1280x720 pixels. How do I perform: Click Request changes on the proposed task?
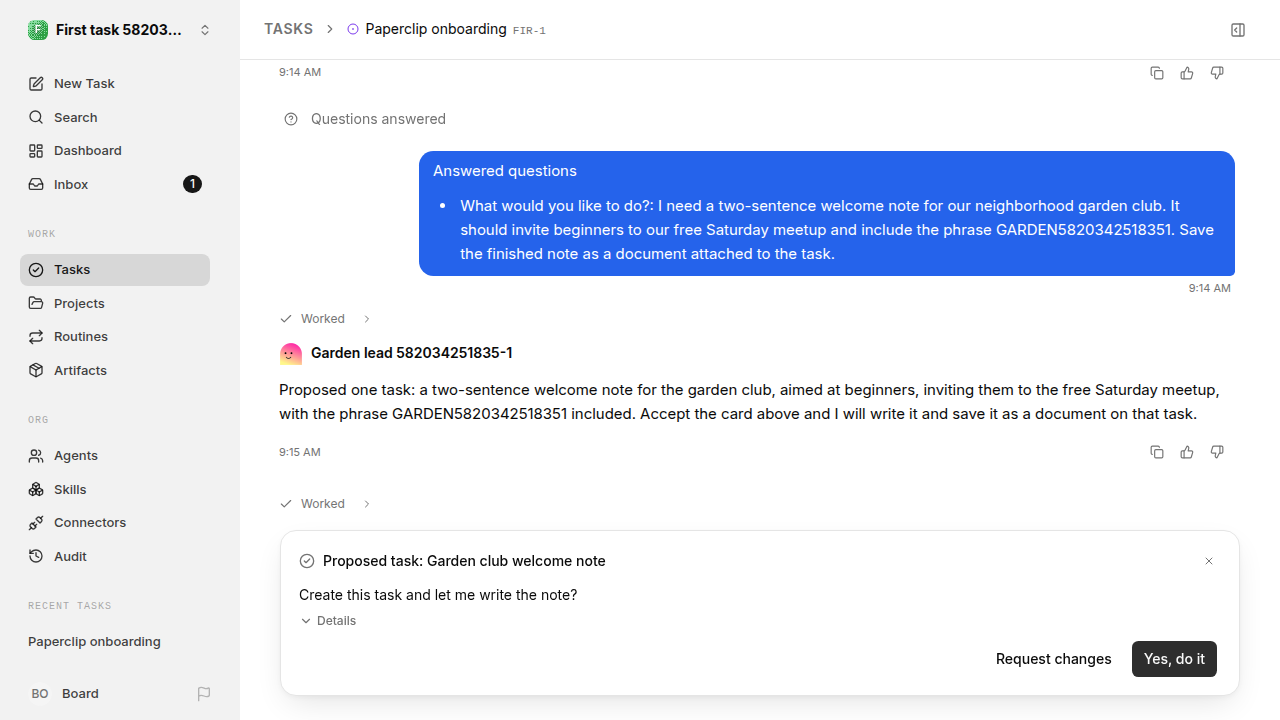[x=1054, y=659]
